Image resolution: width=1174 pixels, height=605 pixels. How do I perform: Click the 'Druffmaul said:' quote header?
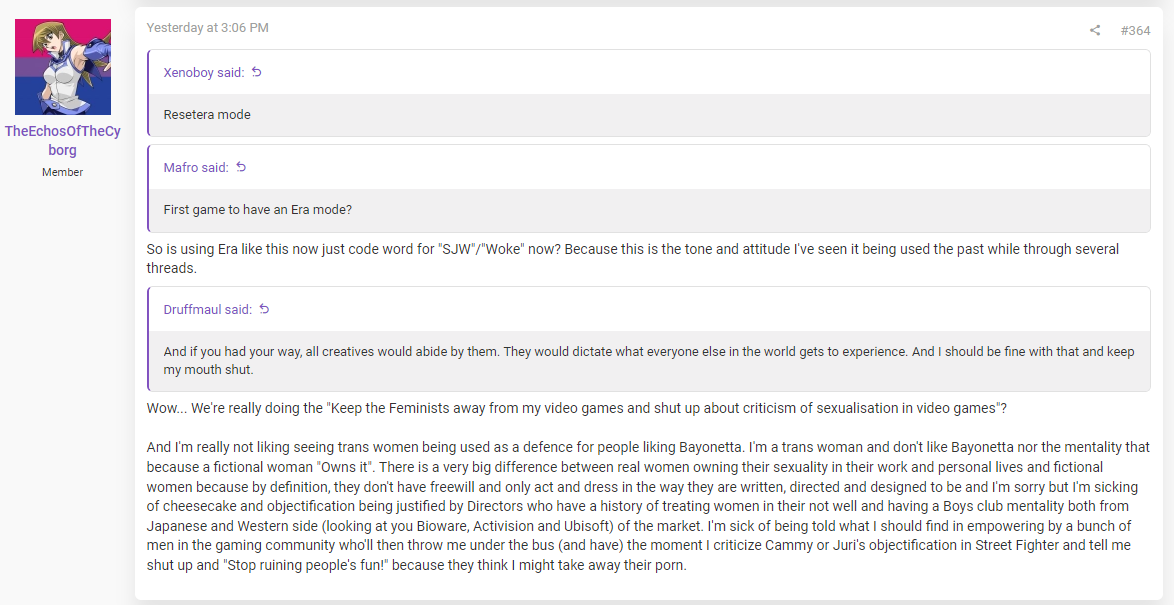point(207,309)
